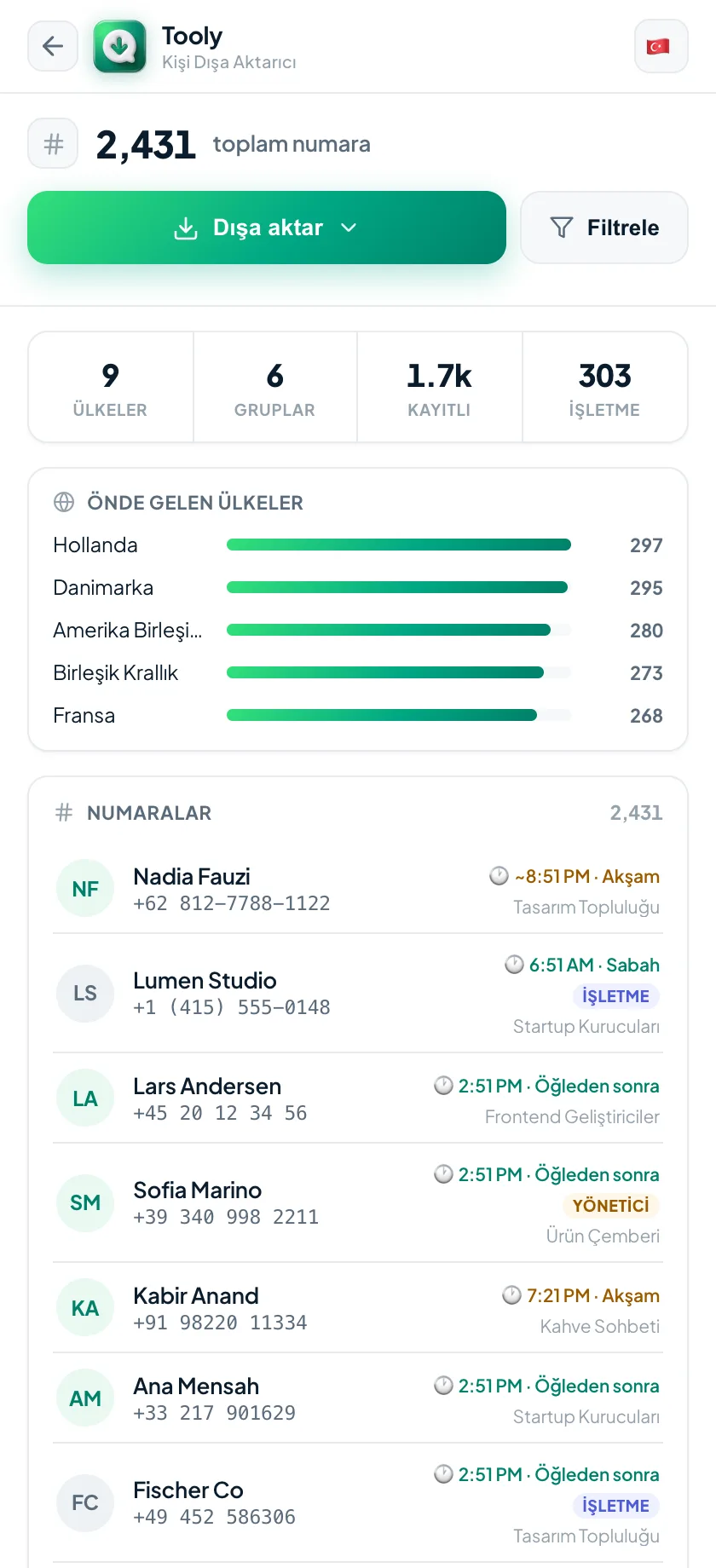Expand the Dışa aktar dropdown chevron
This screenshot has height=1568, width=716.
tap(349, 228)
